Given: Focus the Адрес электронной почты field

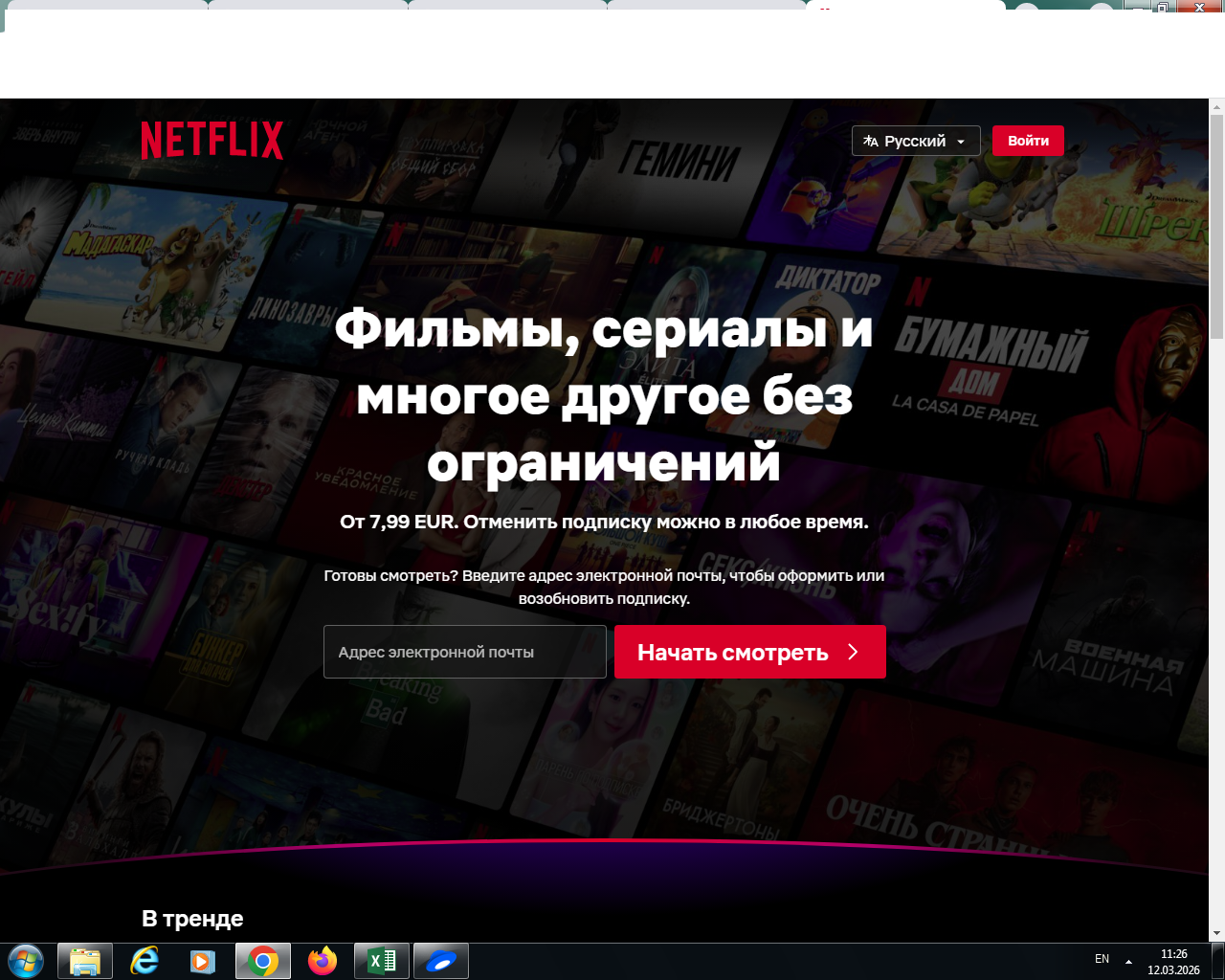Looking at the screenshot, I should (465, 652).
